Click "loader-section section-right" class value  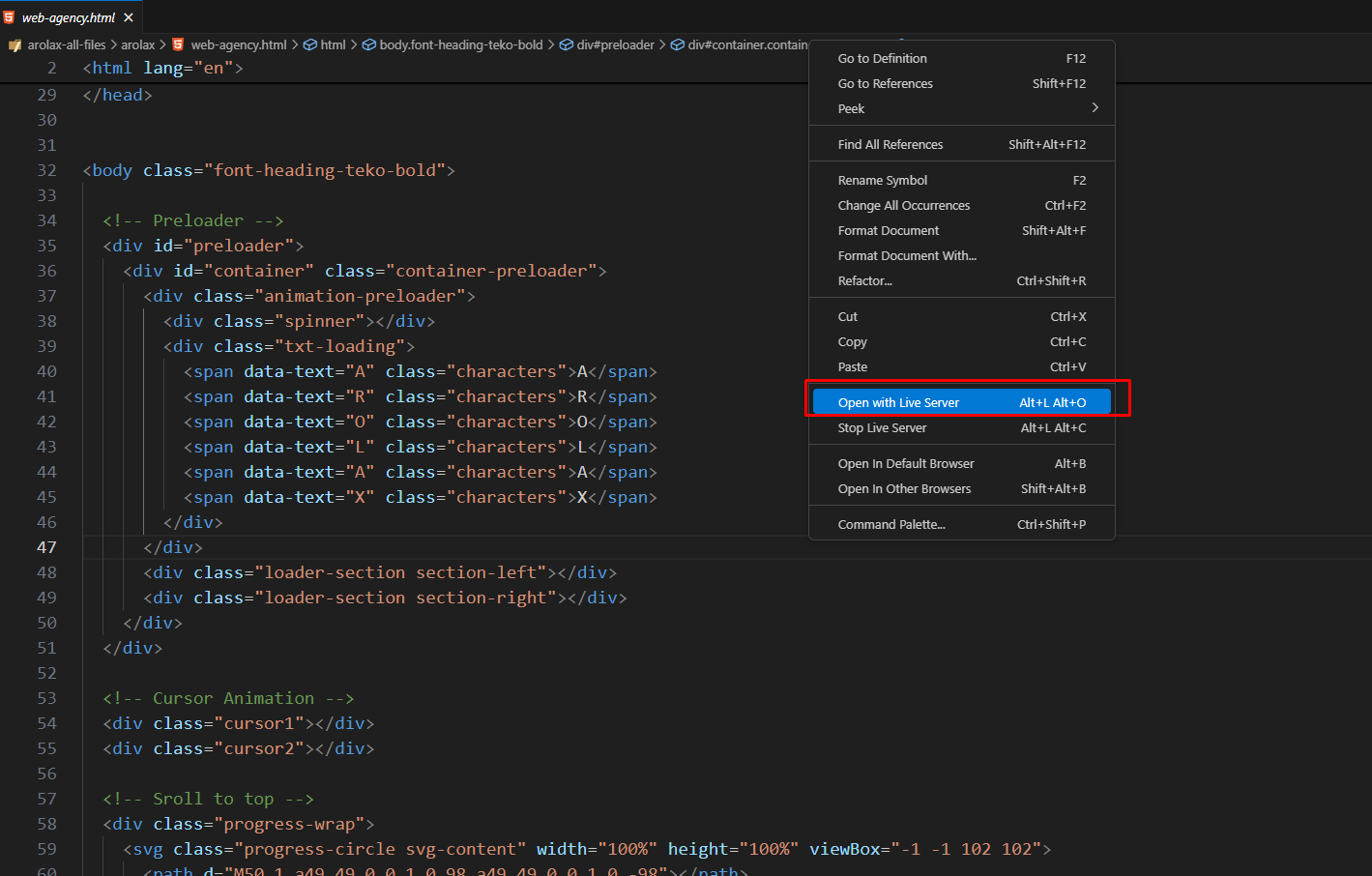pos(405,598)
